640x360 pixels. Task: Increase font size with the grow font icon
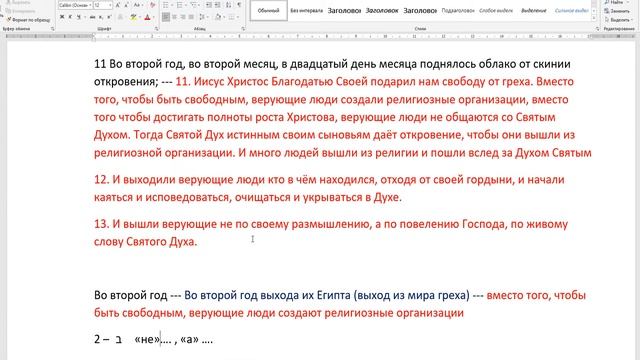coord(118,5)
